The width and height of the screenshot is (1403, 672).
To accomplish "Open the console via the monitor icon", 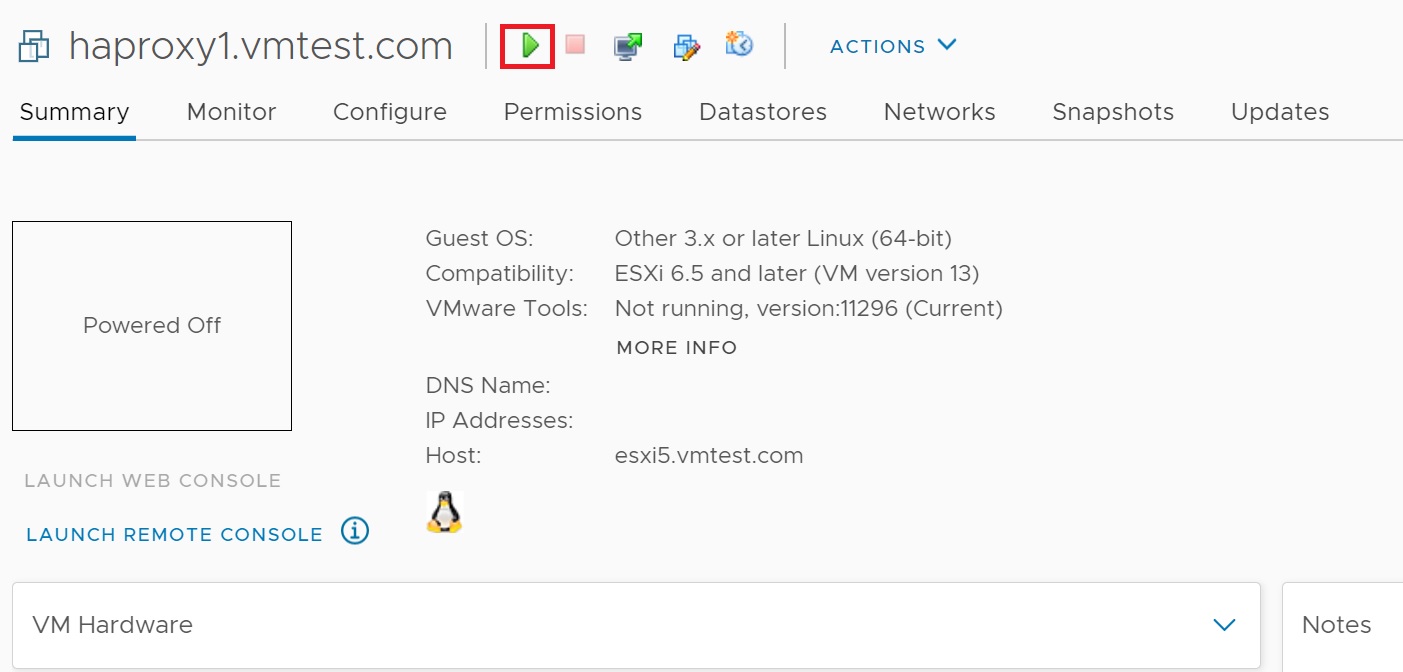I will [628, 46].
